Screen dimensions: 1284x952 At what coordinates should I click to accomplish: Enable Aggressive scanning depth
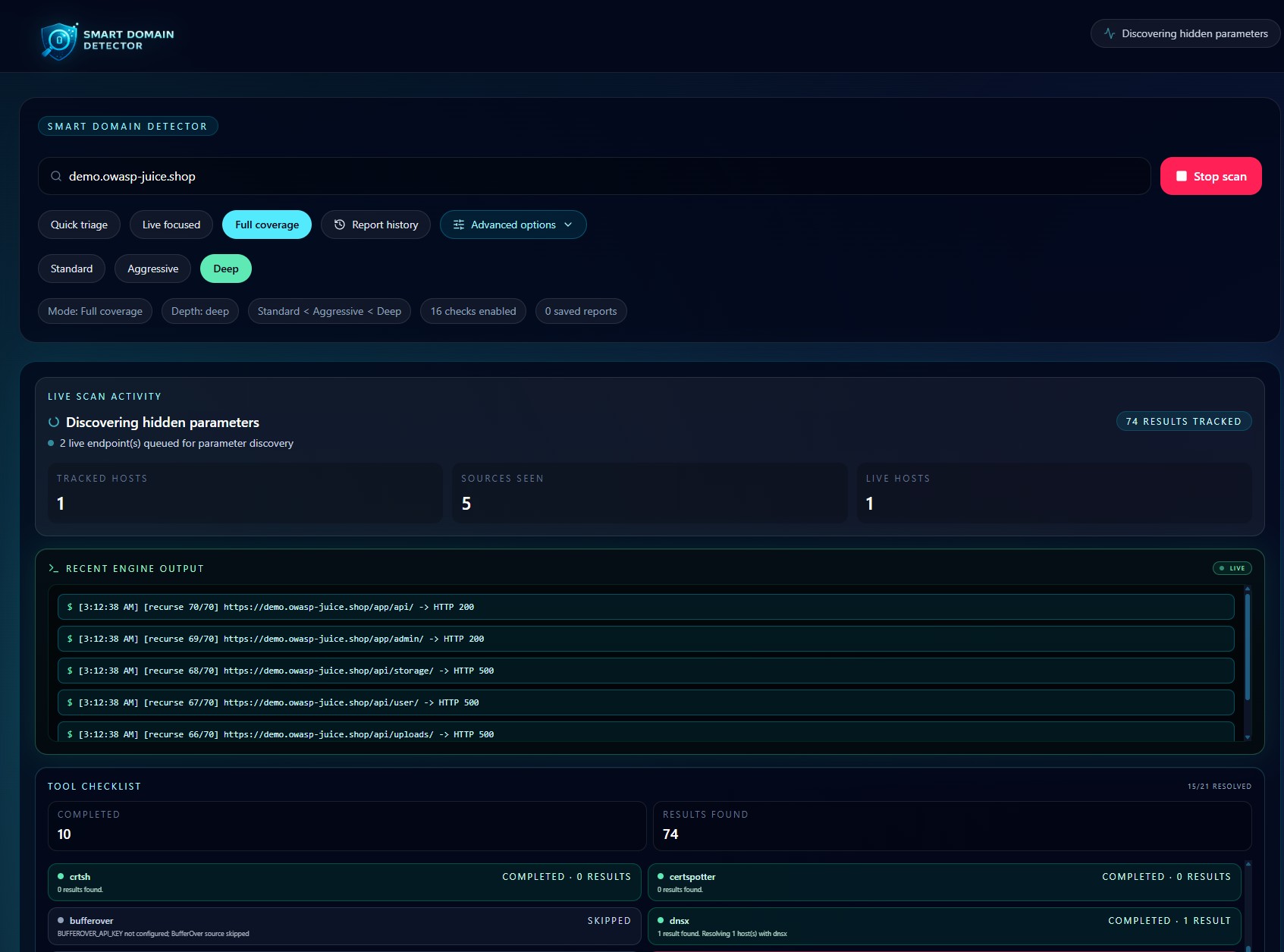tap(152, 268)
